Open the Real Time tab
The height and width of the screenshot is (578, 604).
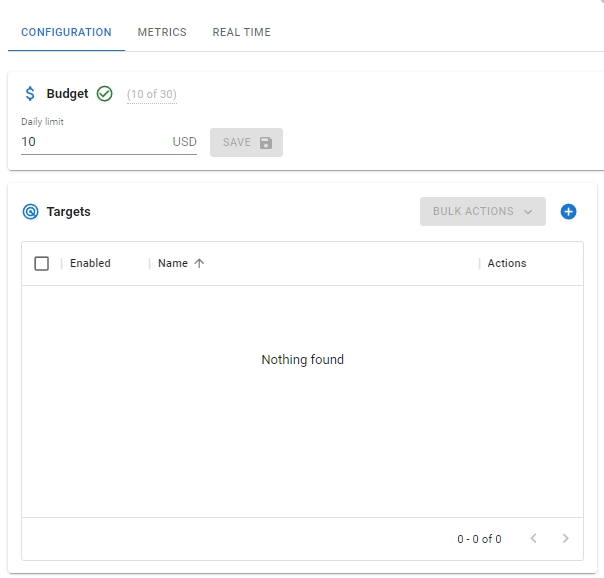tap(241, 32)
